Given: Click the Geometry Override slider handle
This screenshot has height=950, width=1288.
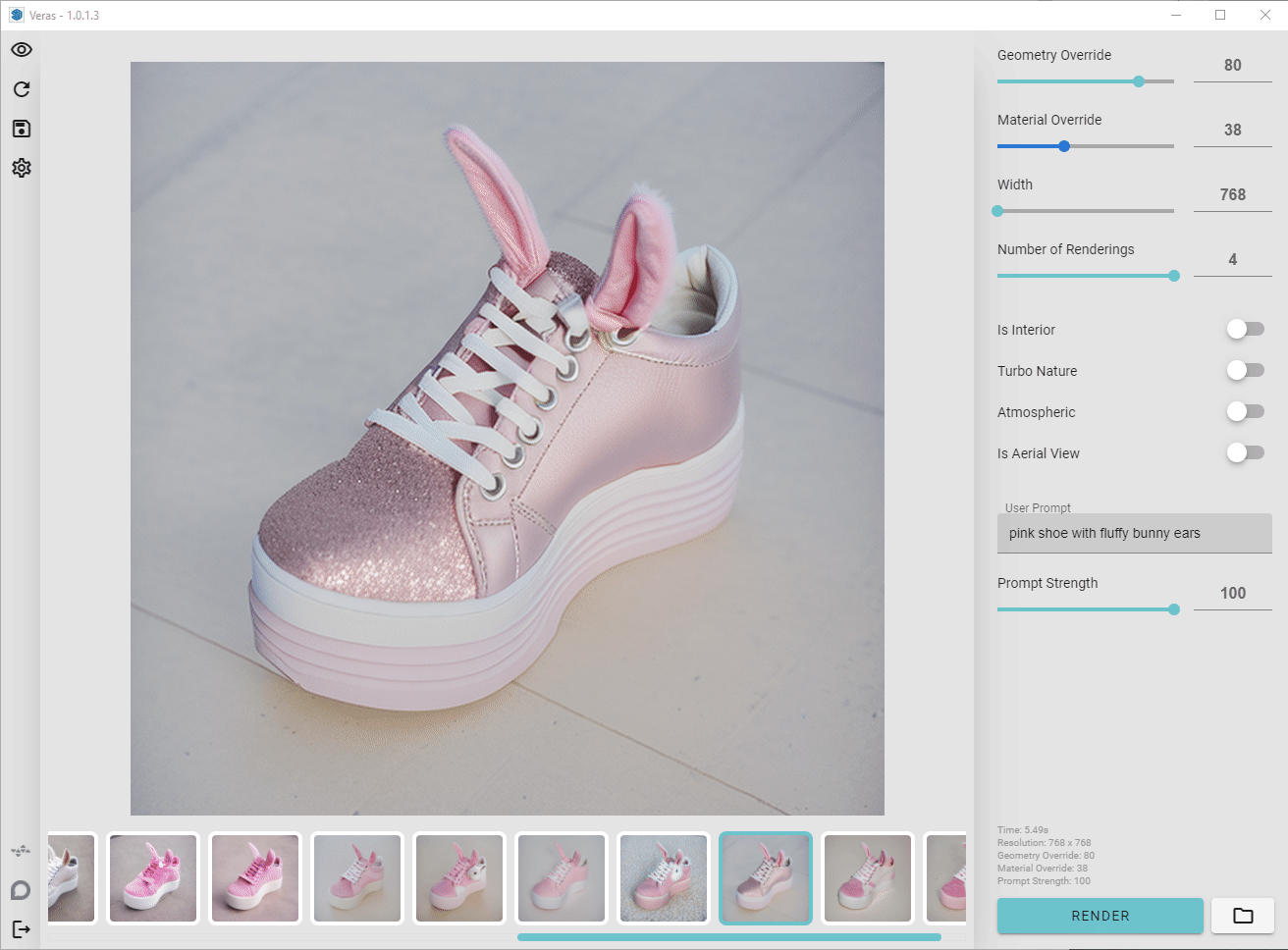Looking at the screenshot, I should click(1139, 81).
